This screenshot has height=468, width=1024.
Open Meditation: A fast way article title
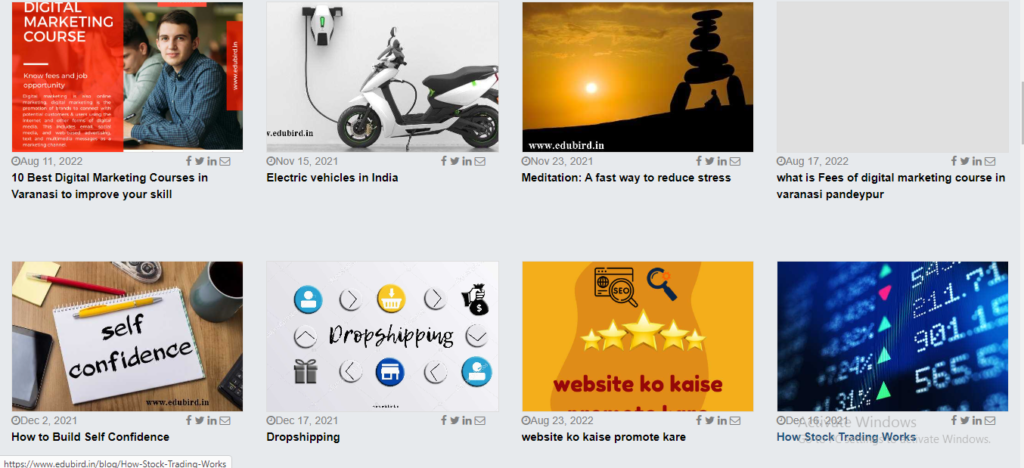click(x=626, y=178)
